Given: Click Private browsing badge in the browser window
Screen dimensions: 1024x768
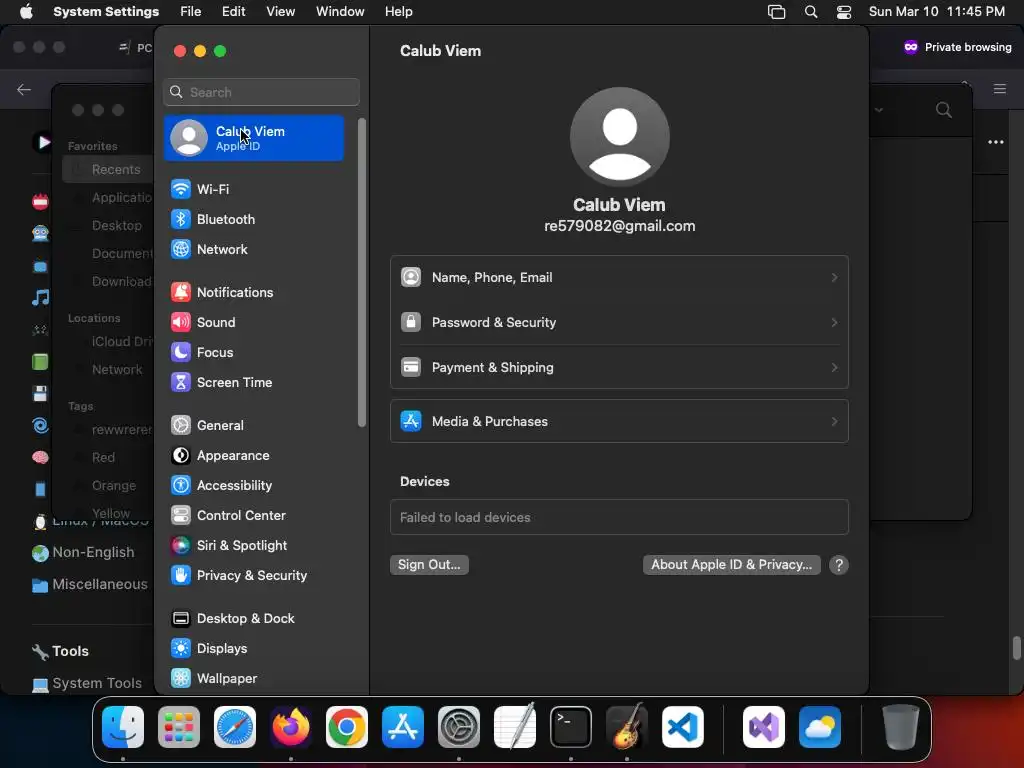Looking at the screenshot, I should pyautogui.click(x=957, y=47).
